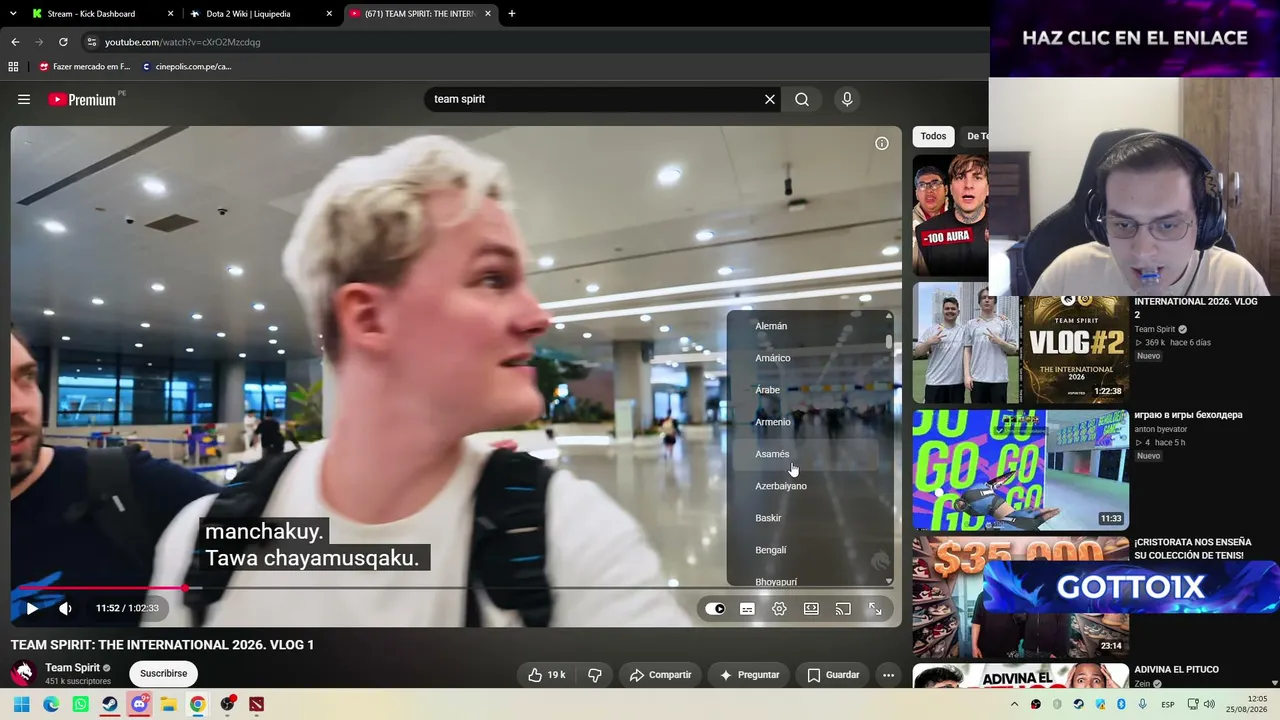The height and width of the screenshot is (720, 1280).
Task: Open the ESP language input switcher
Action: 1167,704
